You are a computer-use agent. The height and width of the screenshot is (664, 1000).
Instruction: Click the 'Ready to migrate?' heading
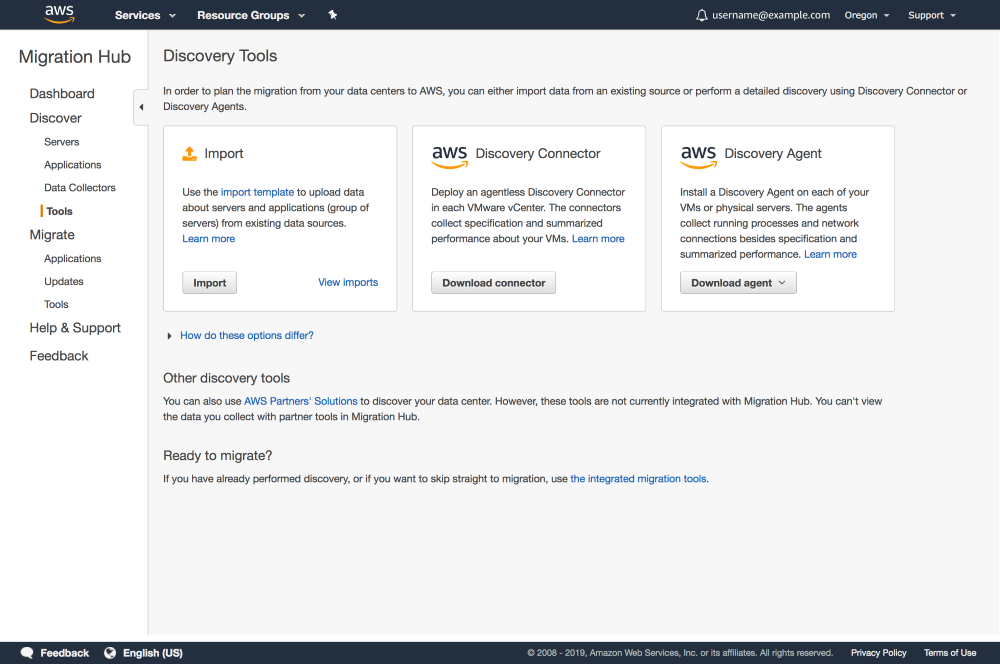tap(217, 455)
